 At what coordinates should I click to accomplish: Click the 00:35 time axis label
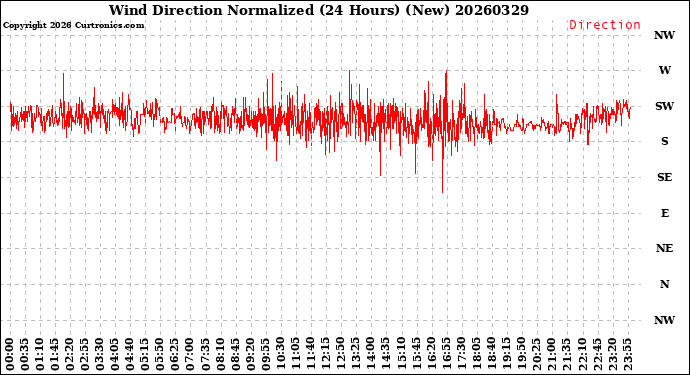[x=25, y=354]
